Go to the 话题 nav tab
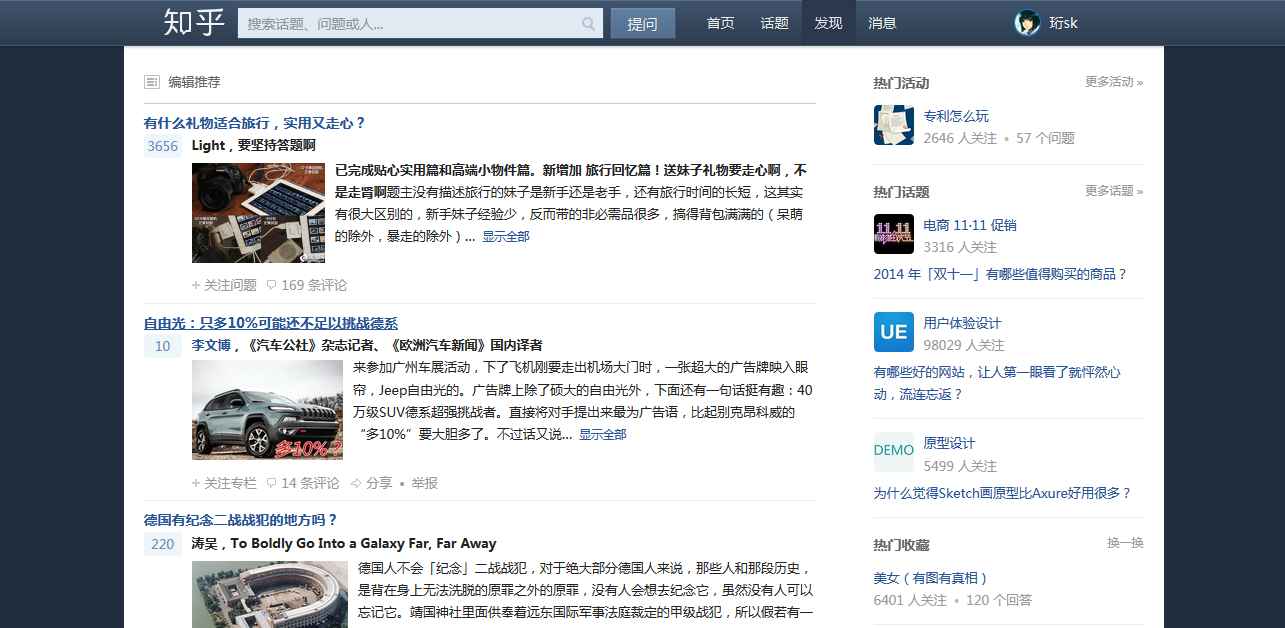This screenshot has height=628, width=1285. pos(774,23)
